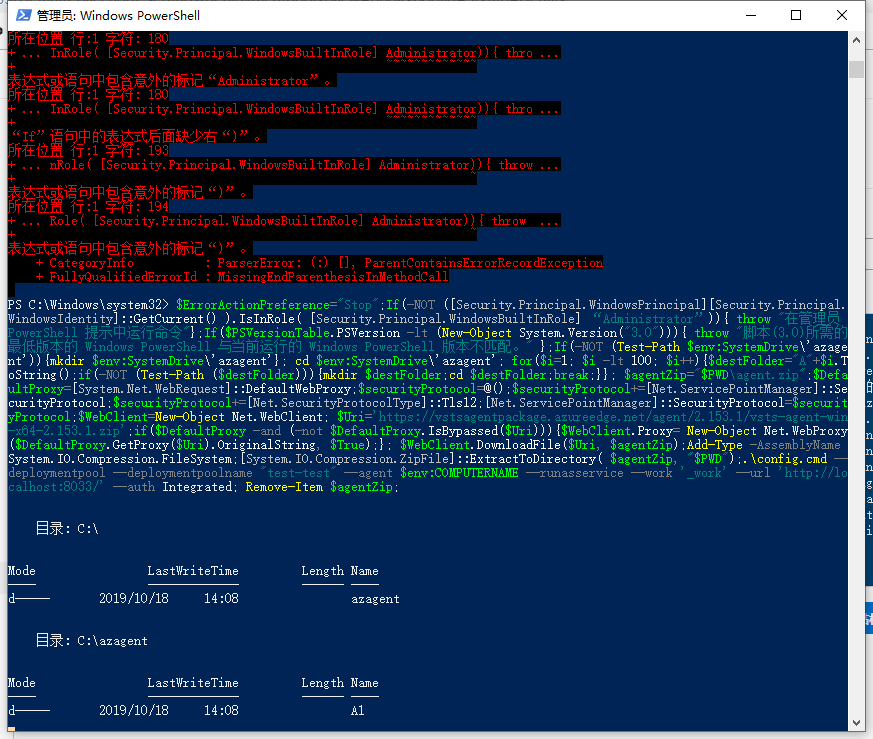
Task: Click the "LastWriteTime" header under 目录: C:\azagent
Action: 193,683
